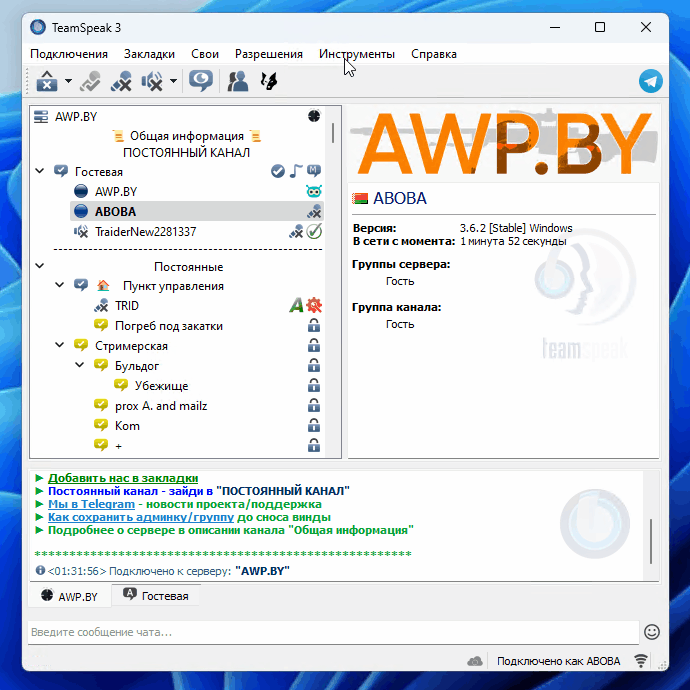
Task: Select the Погреб под закатки channel
Action: 169,326
